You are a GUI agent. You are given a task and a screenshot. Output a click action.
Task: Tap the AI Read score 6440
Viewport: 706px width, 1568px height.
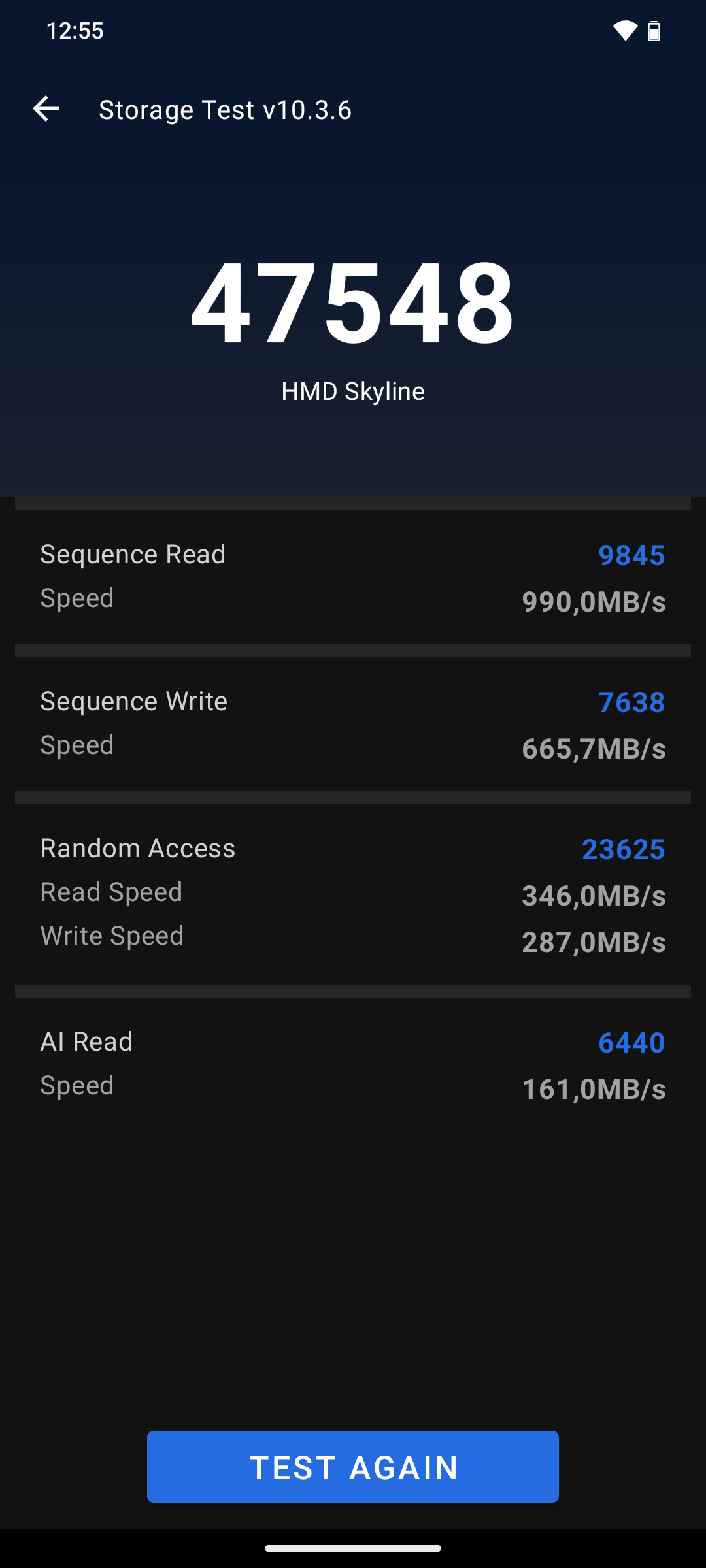tap(631, 1043)
